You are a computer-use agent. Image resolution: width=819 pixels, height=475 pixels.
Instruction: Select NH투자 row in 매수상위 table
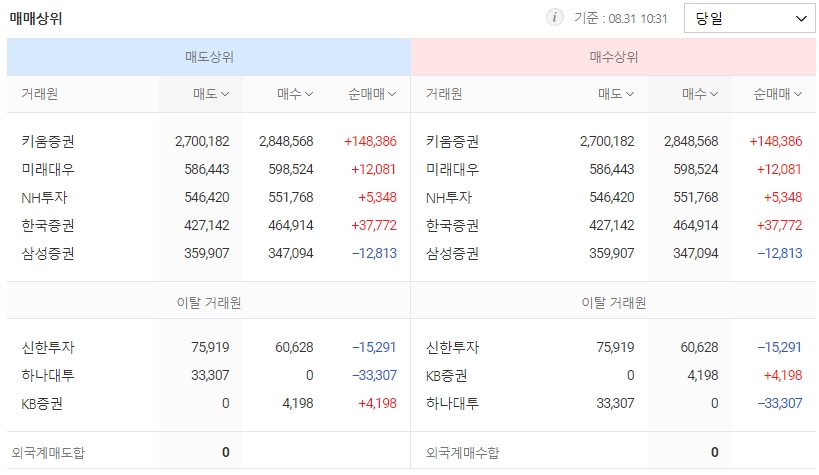(x=613, y=198)
